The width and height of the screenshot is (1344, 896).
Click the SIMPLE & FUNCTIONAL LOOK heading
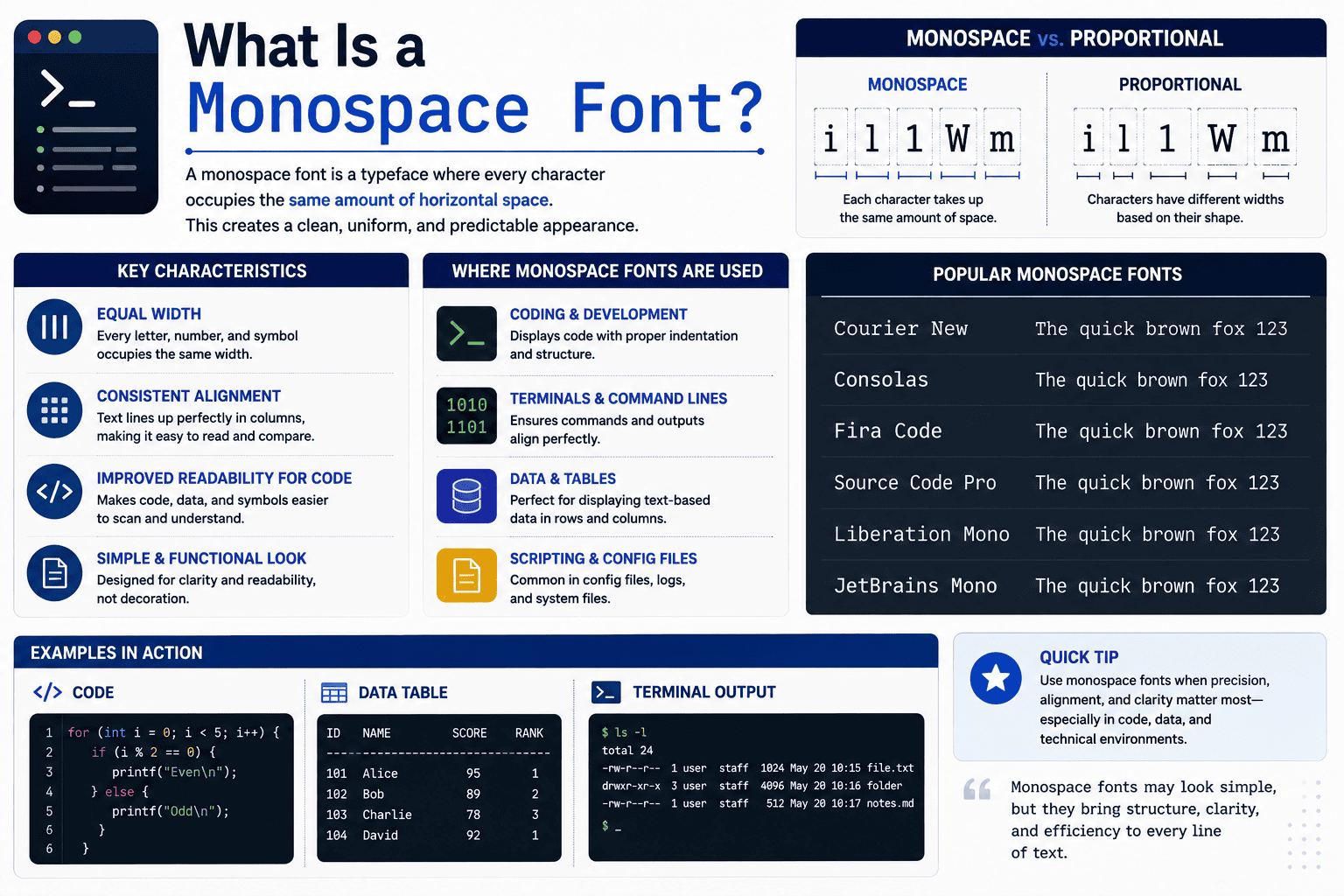coord(201,558)
